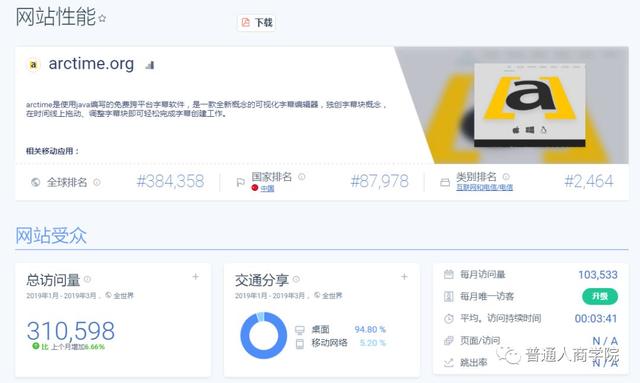640x383 pixels.
Task: Select the global rank value #384,358
Action: (170, 181)
